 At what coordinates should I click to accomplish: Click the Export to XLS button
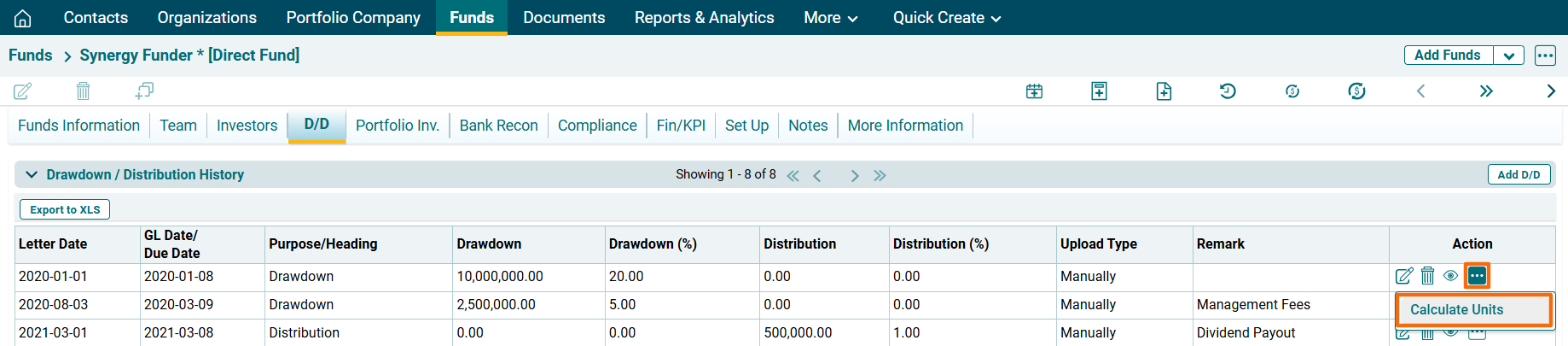[65, 209]
